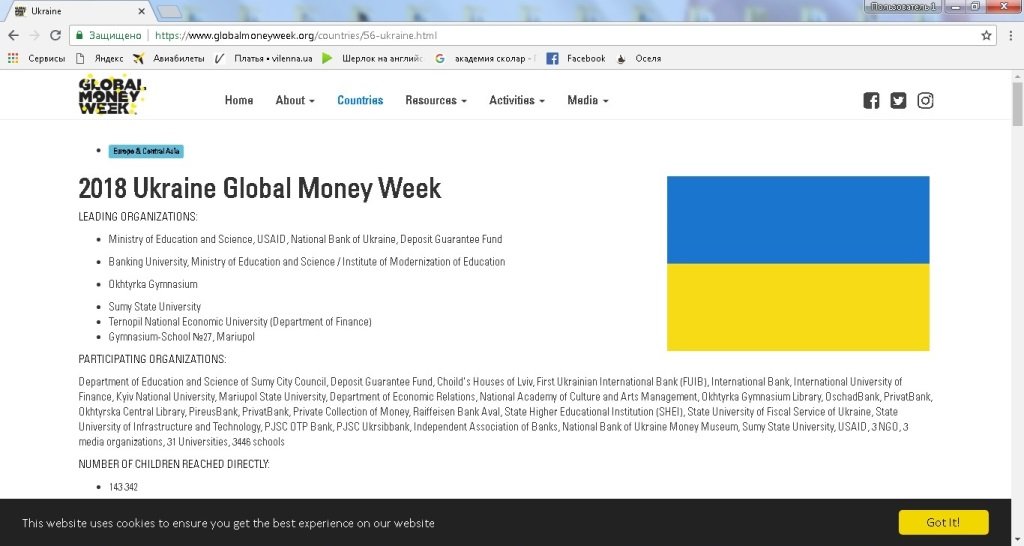Click the Sumy State University list item

click(155, 306)
